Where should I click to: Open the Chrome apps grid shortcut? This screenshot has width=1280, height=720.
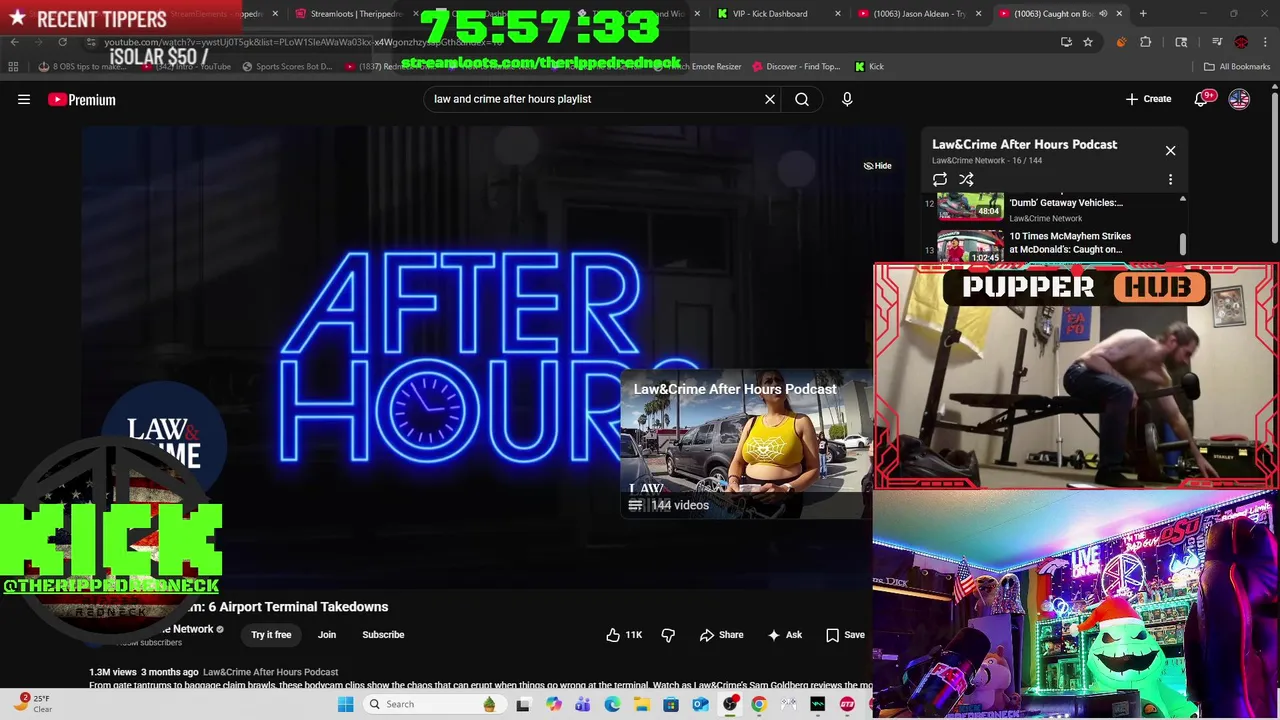click(13, 67)
